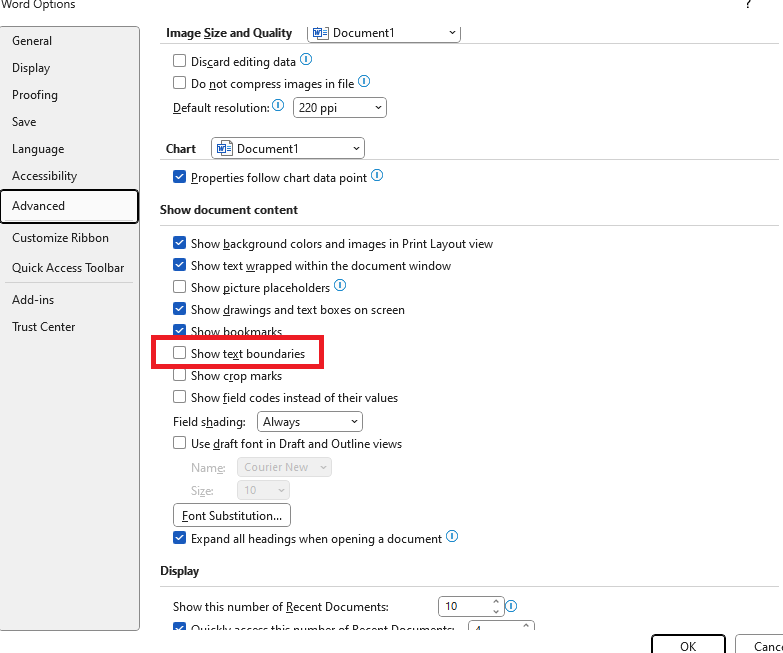
Task: Uncheck the Show bookmarks checkbox
Action: [179, 330]
